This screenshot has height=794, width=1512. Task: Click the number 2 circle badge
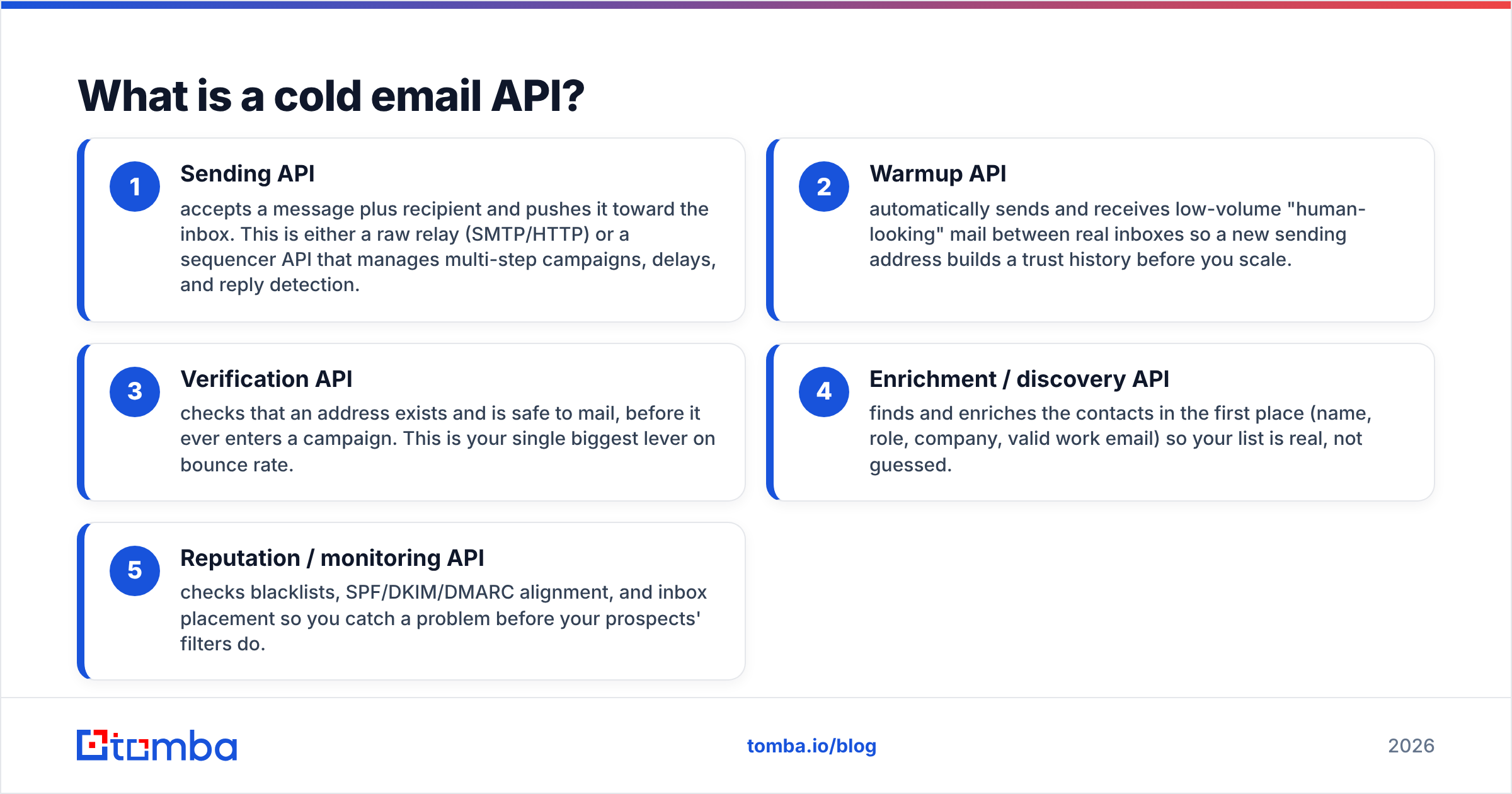(x=824, y=187)
